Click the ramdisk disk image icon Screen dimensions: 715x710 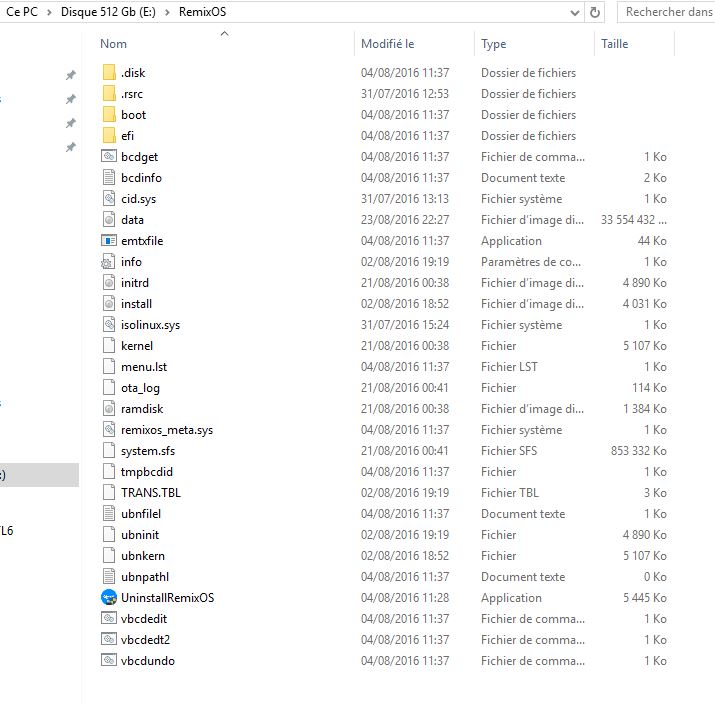tap(109, 408)
